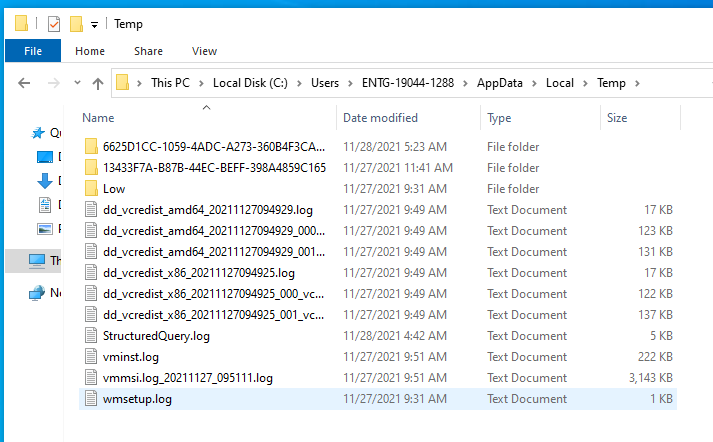Select dd_vcredist_amd64_20211127094929_001 file icon
This screenshot has height=442, width=713.
click(x=91, y=251)
